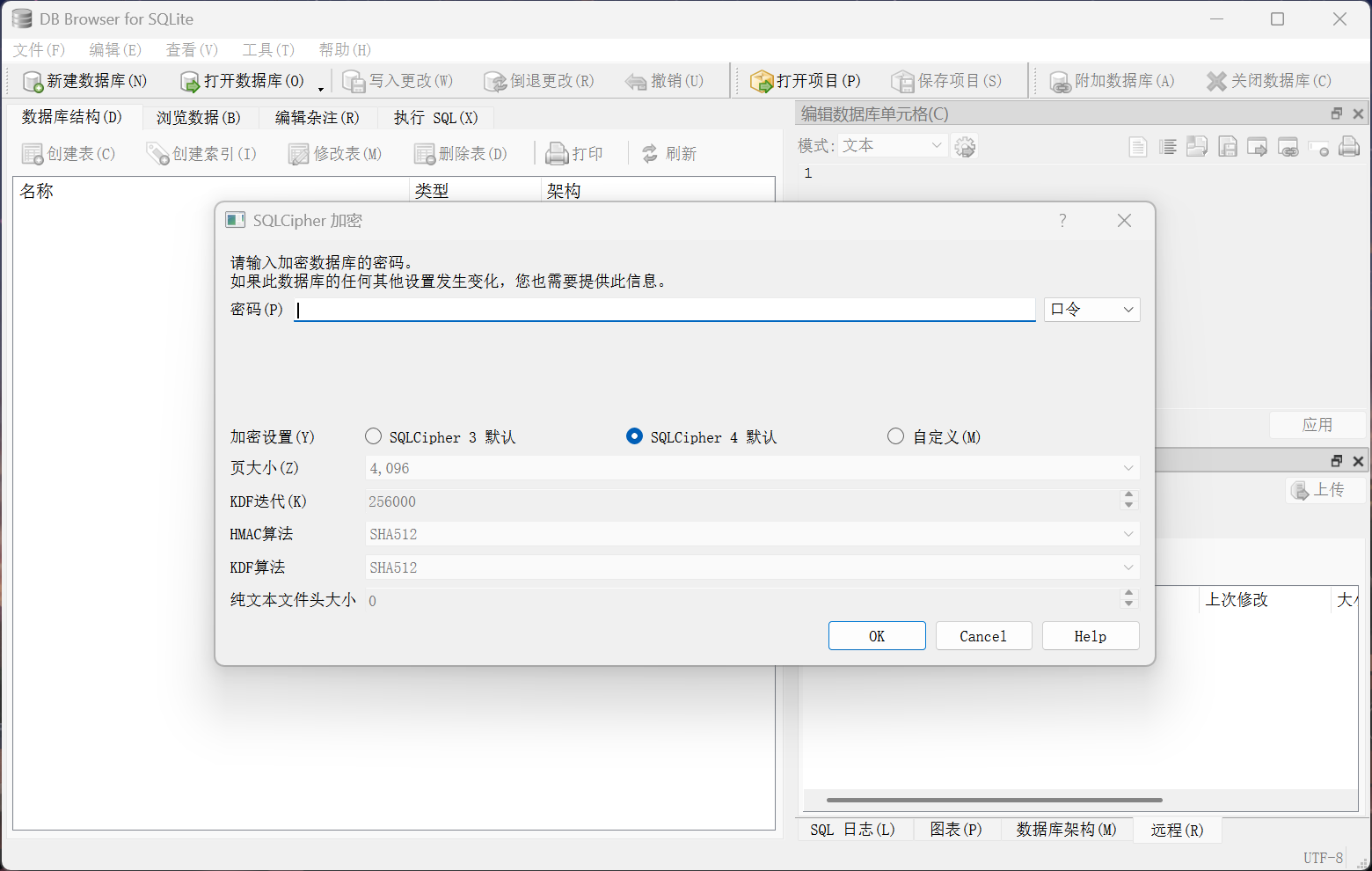Expand the 模式 文本 mode dropdown

(x=892, y=146)
